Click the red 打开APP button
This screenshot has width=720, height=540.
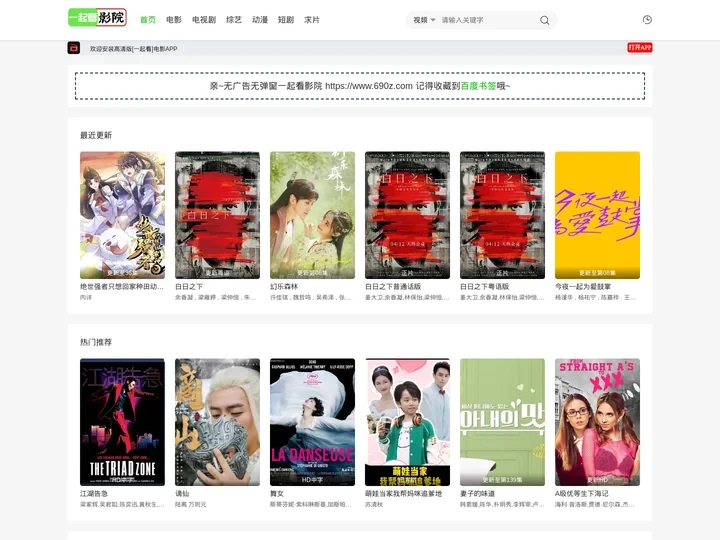[640, 47]
